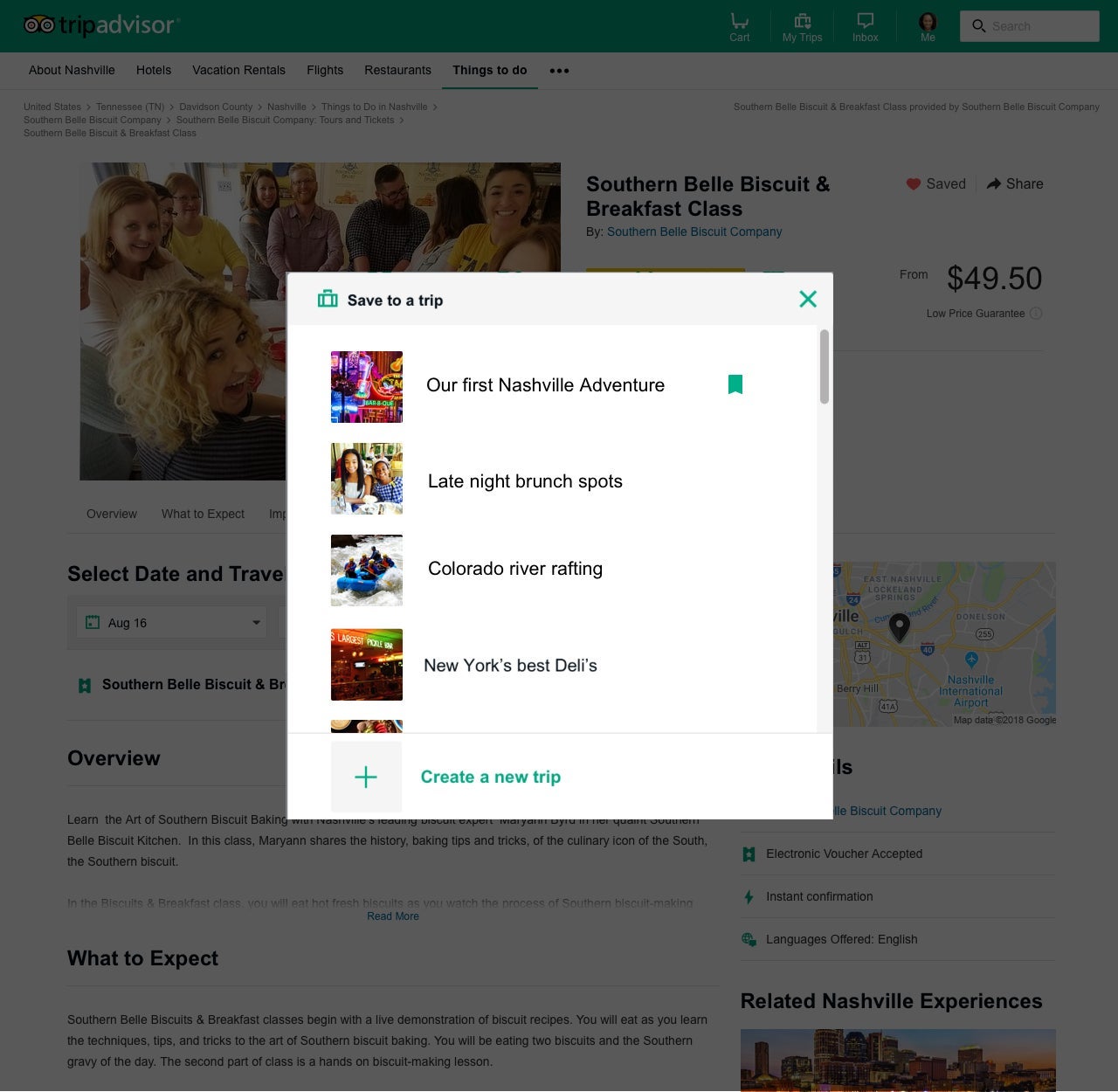
Task: Click the Me profile avatar
Action: pyautogui.click(x=928, y=22)
